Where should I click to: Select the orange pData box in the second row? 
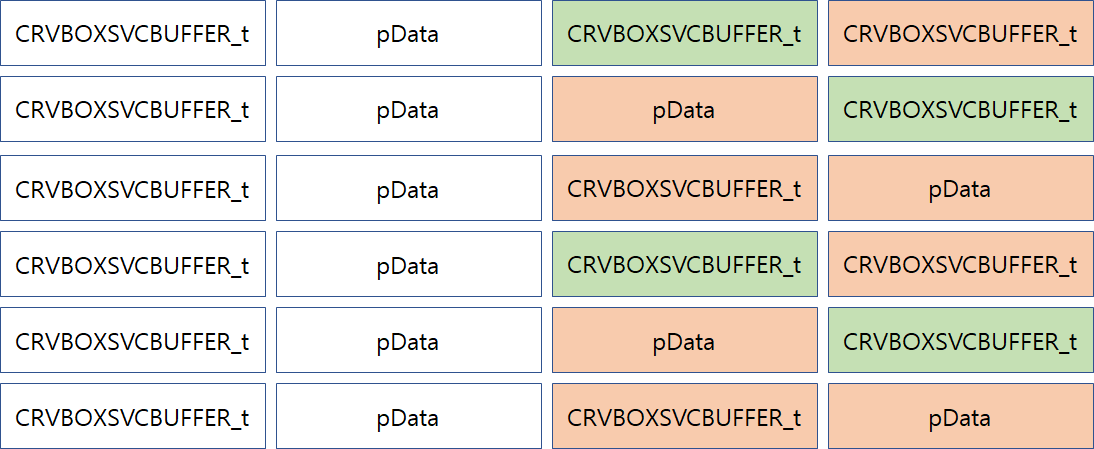click(x=684, y=109)
